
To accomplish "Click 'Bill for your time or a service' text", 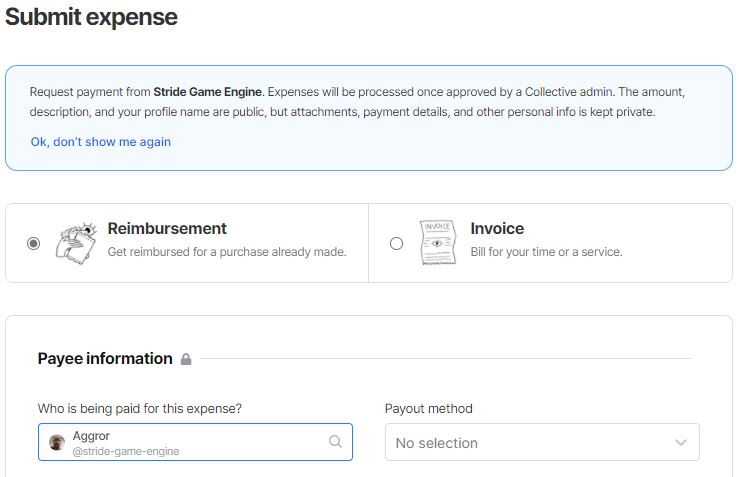I will click(x=546, y=252).
